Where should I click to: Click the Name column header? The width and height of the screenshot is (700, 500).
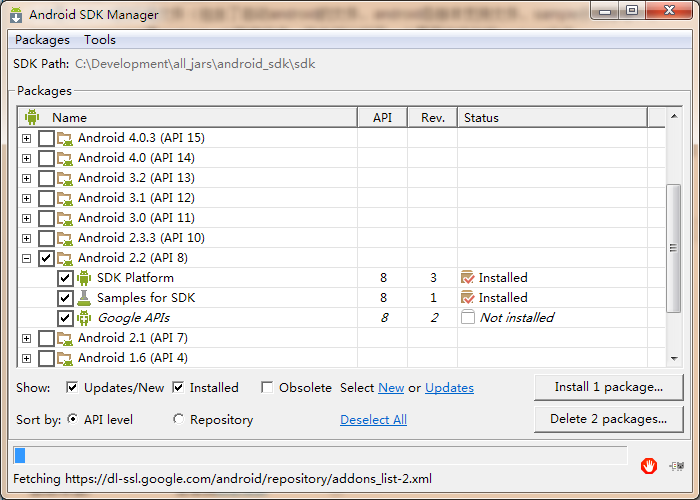tap(188, 117)
